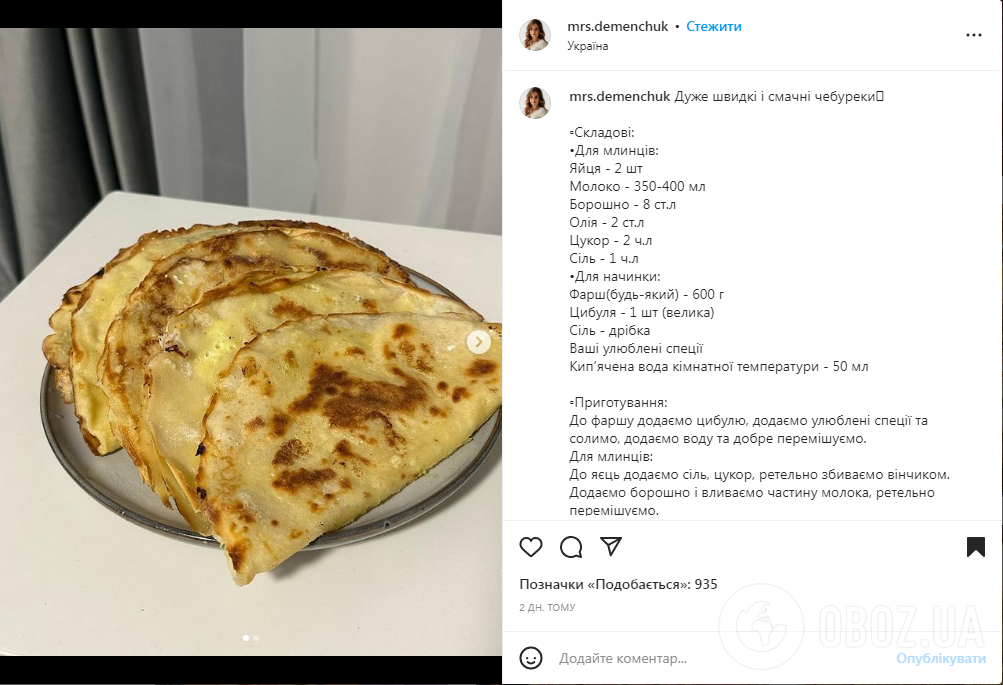Click the Україна location link
This screenshot has width=1003, height=685.
(587, 46)
